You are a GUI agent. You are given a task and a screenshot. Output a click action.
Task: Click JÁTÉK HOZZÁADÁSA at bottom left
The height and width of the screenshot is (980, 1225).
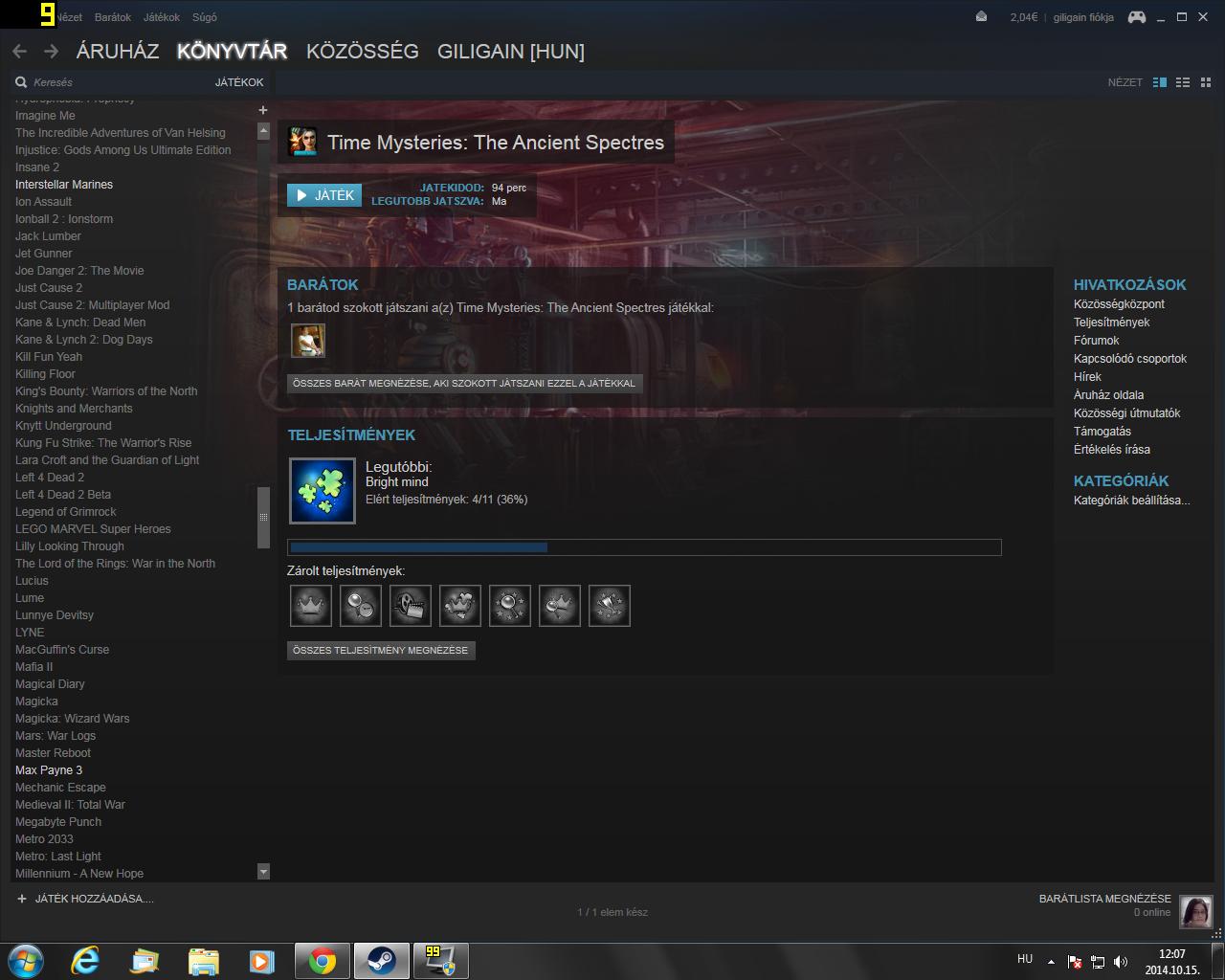coord(85,899)
